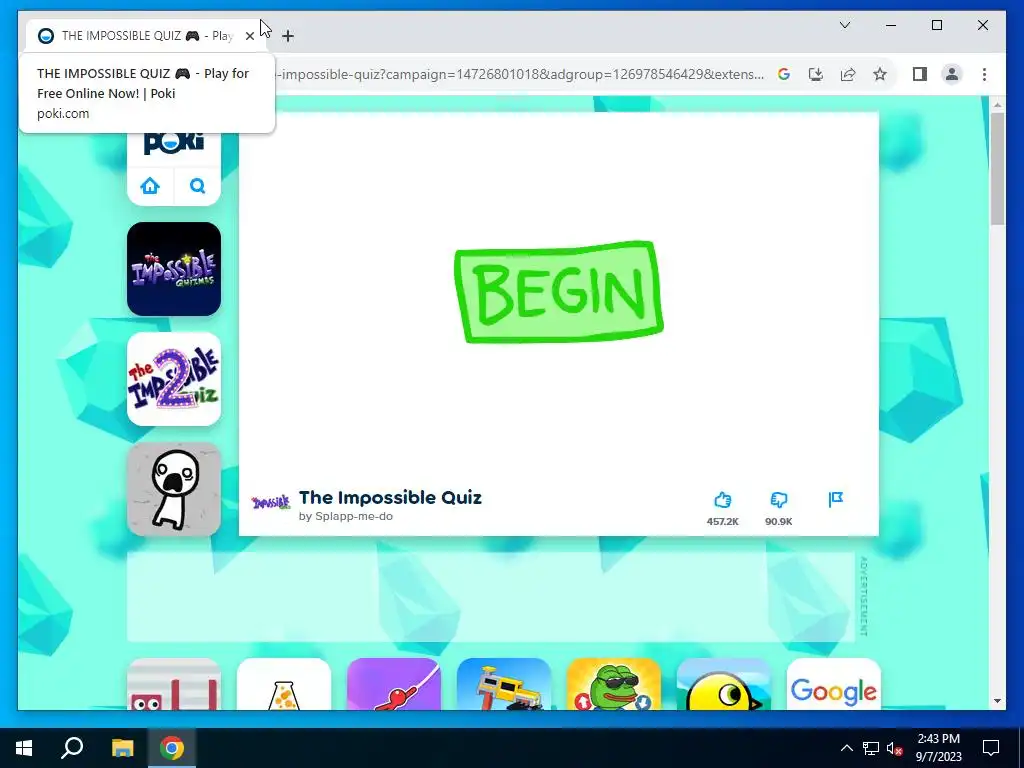Screen dimensions: 1024x768
Task: Open Chrome three-dot menu
Action: pos(984,74)
